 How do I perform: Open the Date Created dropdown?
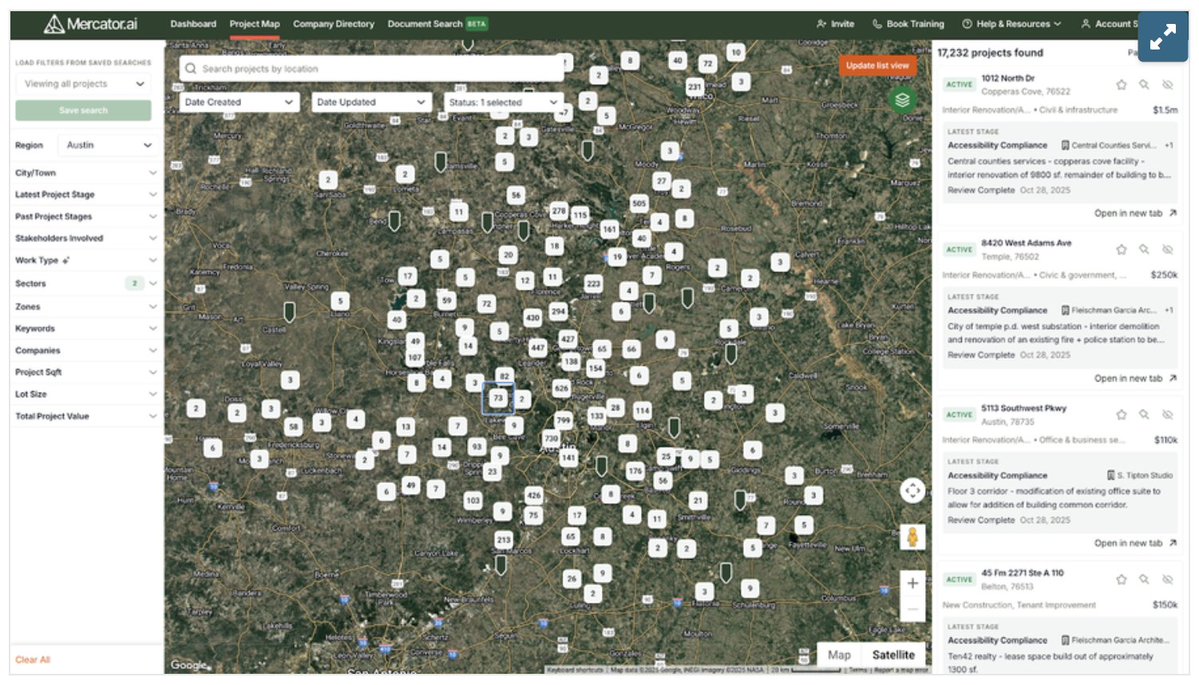click(238, 101)
